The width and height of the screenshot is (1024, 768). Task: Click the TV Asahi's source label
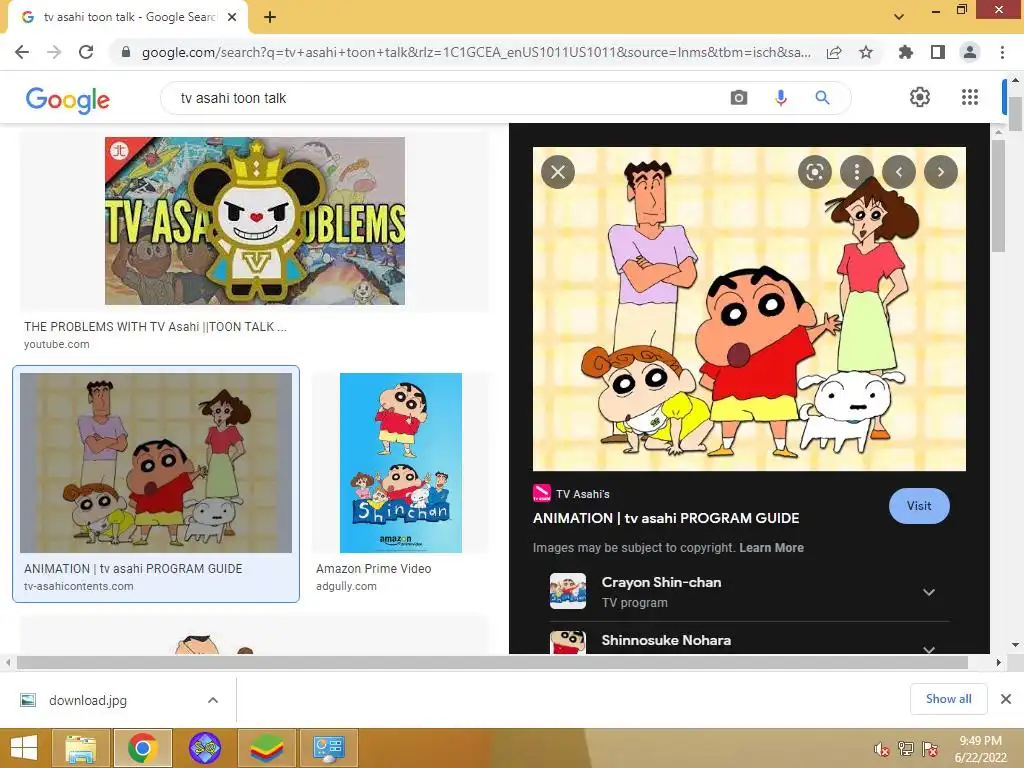click(583, 494)
